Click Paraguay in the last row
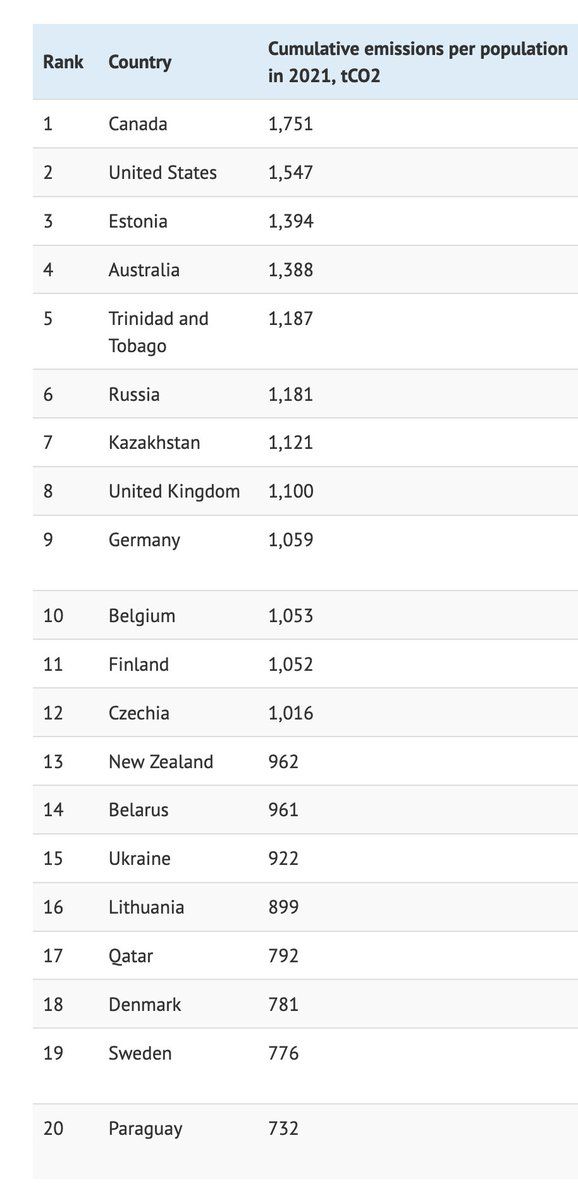 click(x=146, y=1129)
